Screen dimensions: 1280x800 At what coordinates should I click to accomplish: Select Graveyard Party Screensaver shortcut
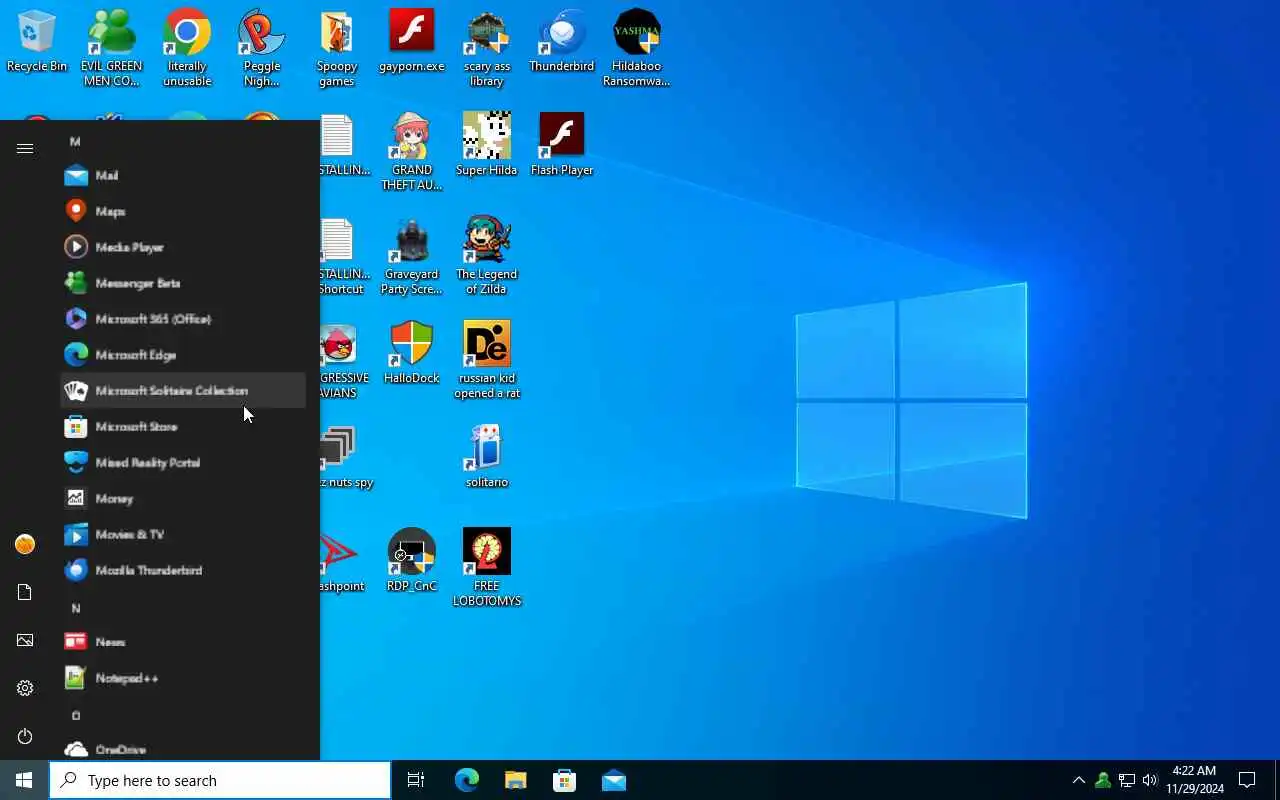point(412,256)
